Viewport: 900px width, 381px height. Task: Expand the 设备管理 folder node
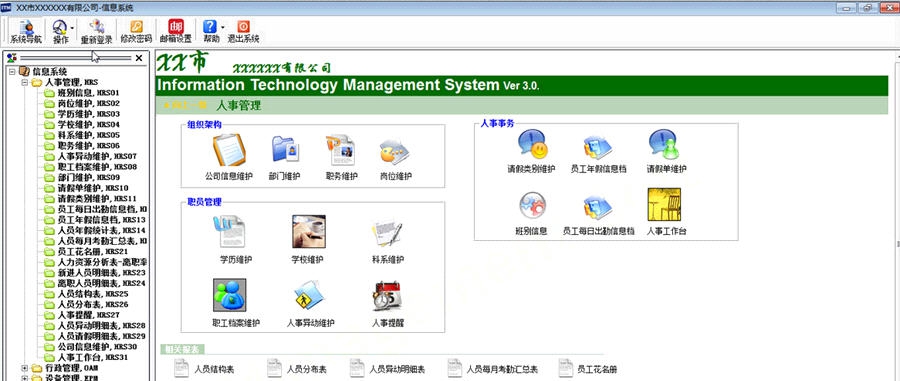pos(25,378)
